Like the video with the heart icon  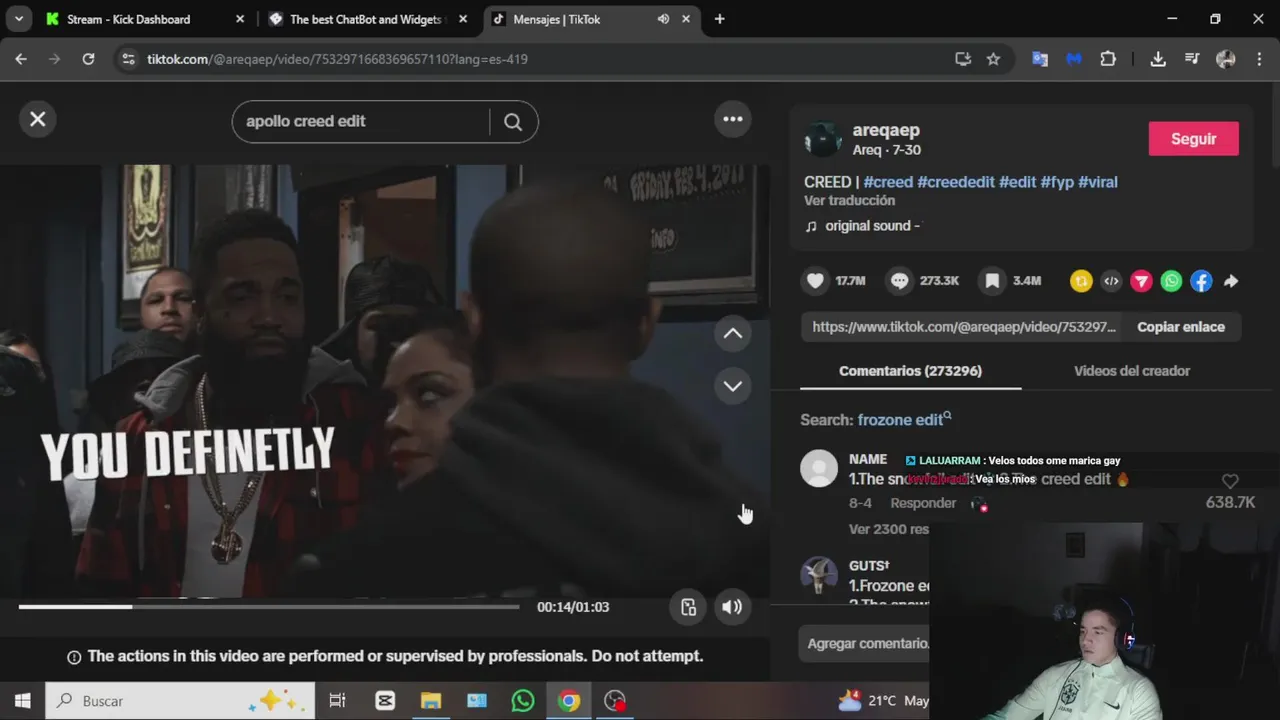pyautogui.click(x=816, y=281)
